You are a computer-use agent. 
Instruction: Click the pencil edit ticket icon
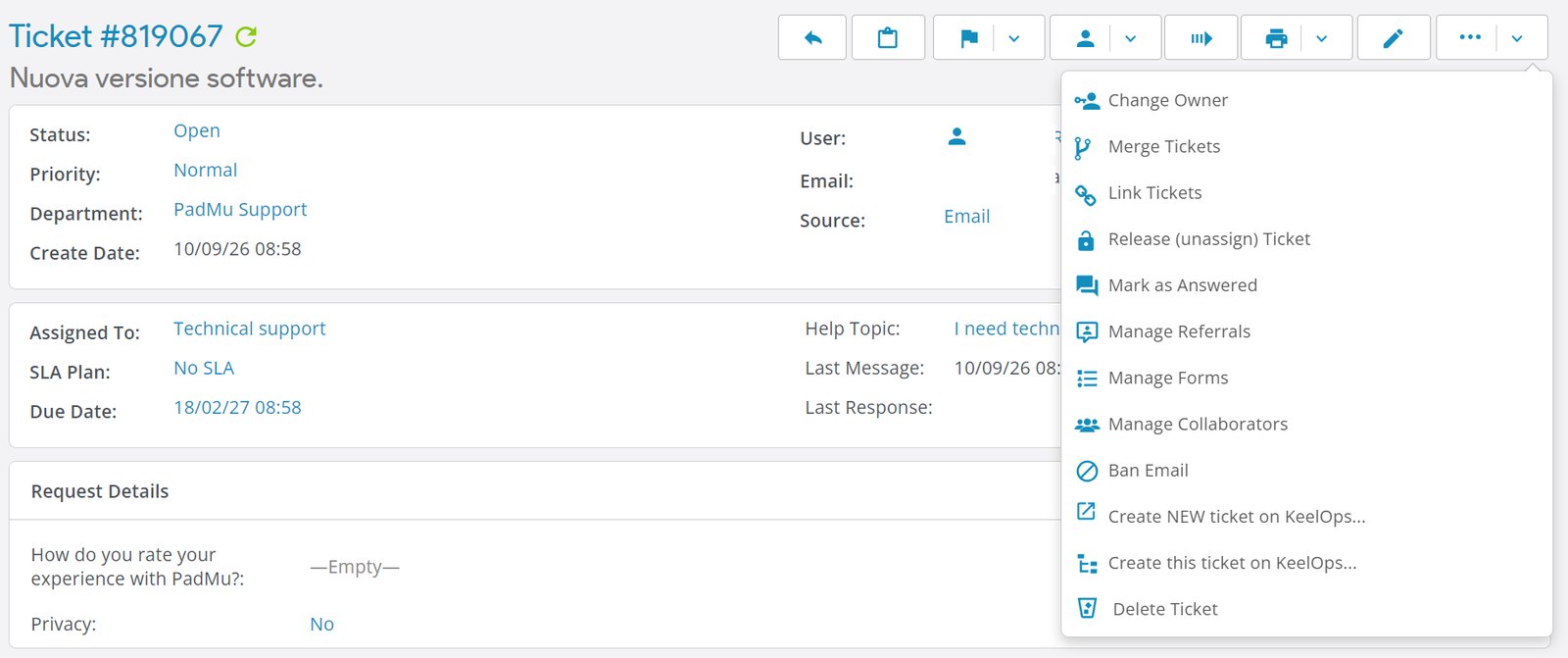pos(1393,38)
